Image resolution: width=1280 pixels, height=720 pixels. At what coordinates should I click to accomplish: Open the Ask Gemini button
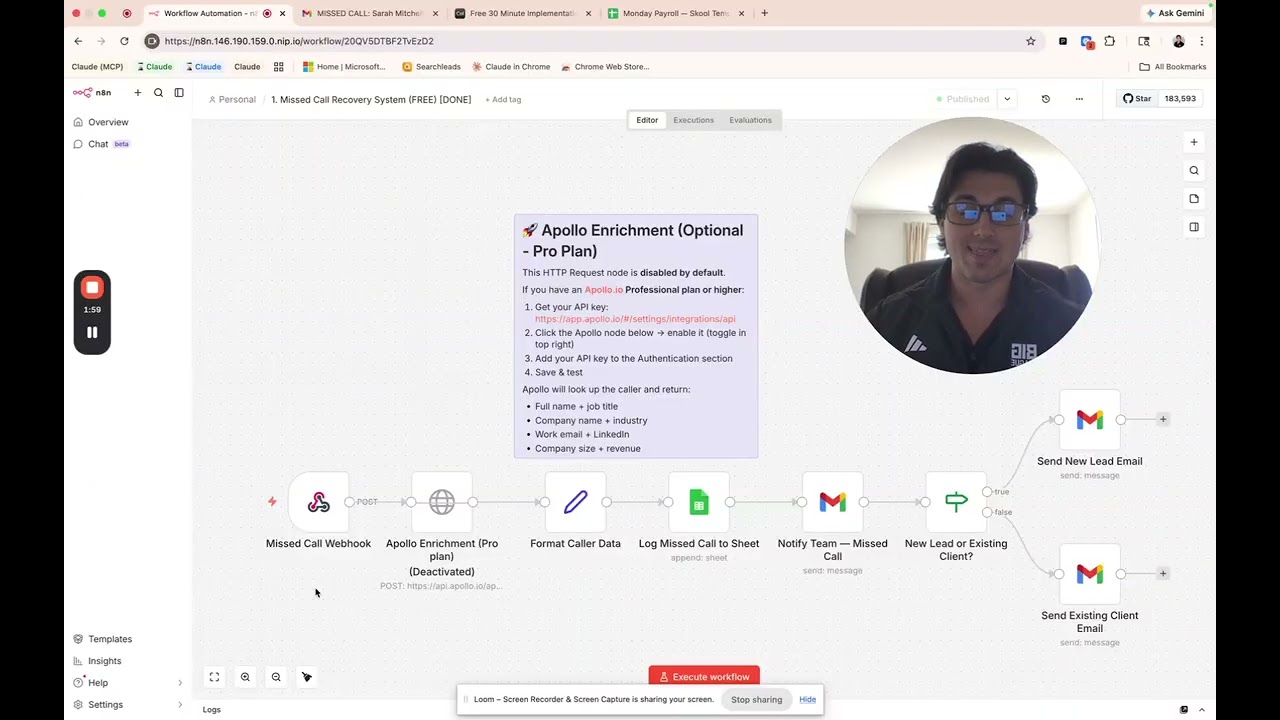tap(1175, 13)
